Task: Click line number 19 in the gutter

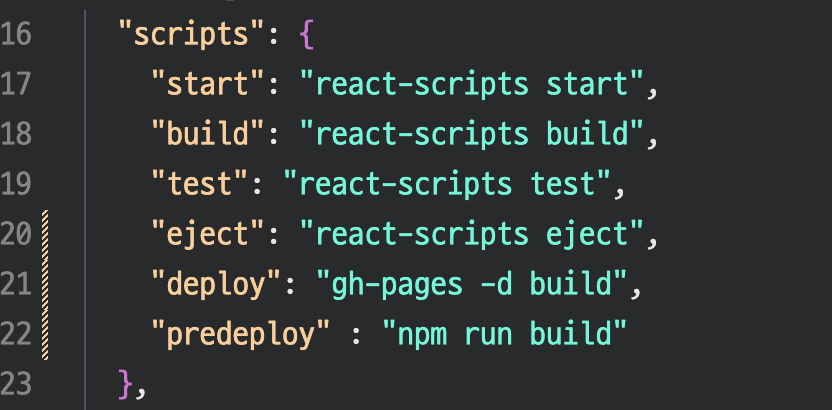Action: [15, 184]
